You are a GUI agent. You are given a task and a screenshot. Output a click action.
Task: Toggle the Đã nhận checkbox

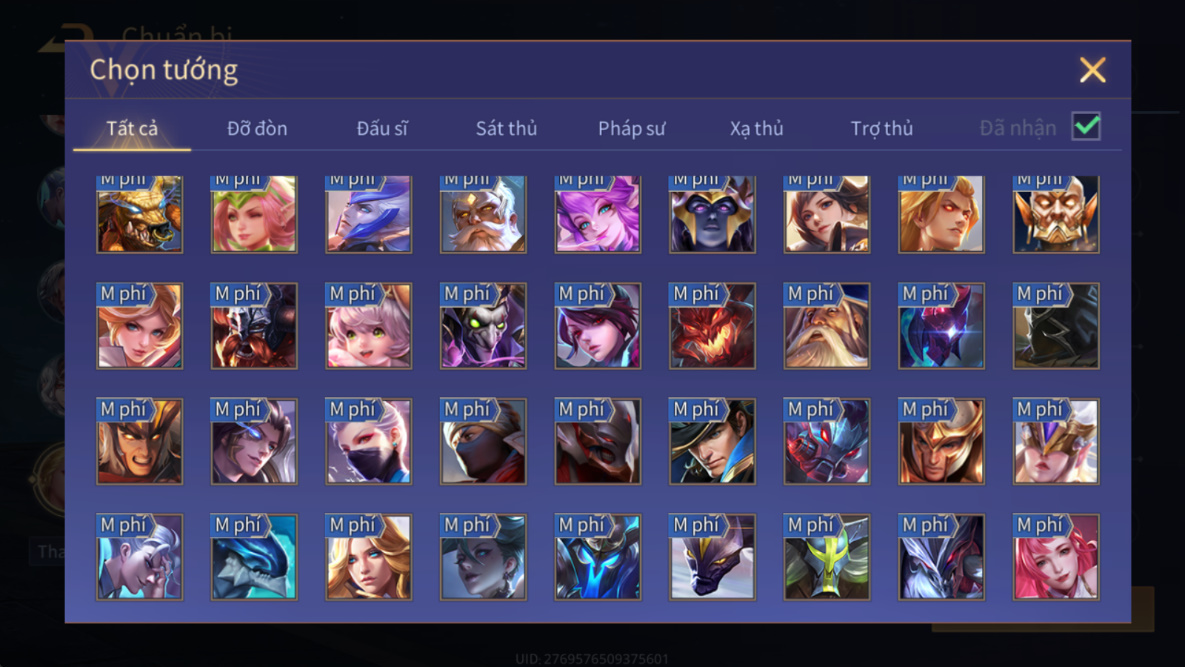(x=1086, y=126)
